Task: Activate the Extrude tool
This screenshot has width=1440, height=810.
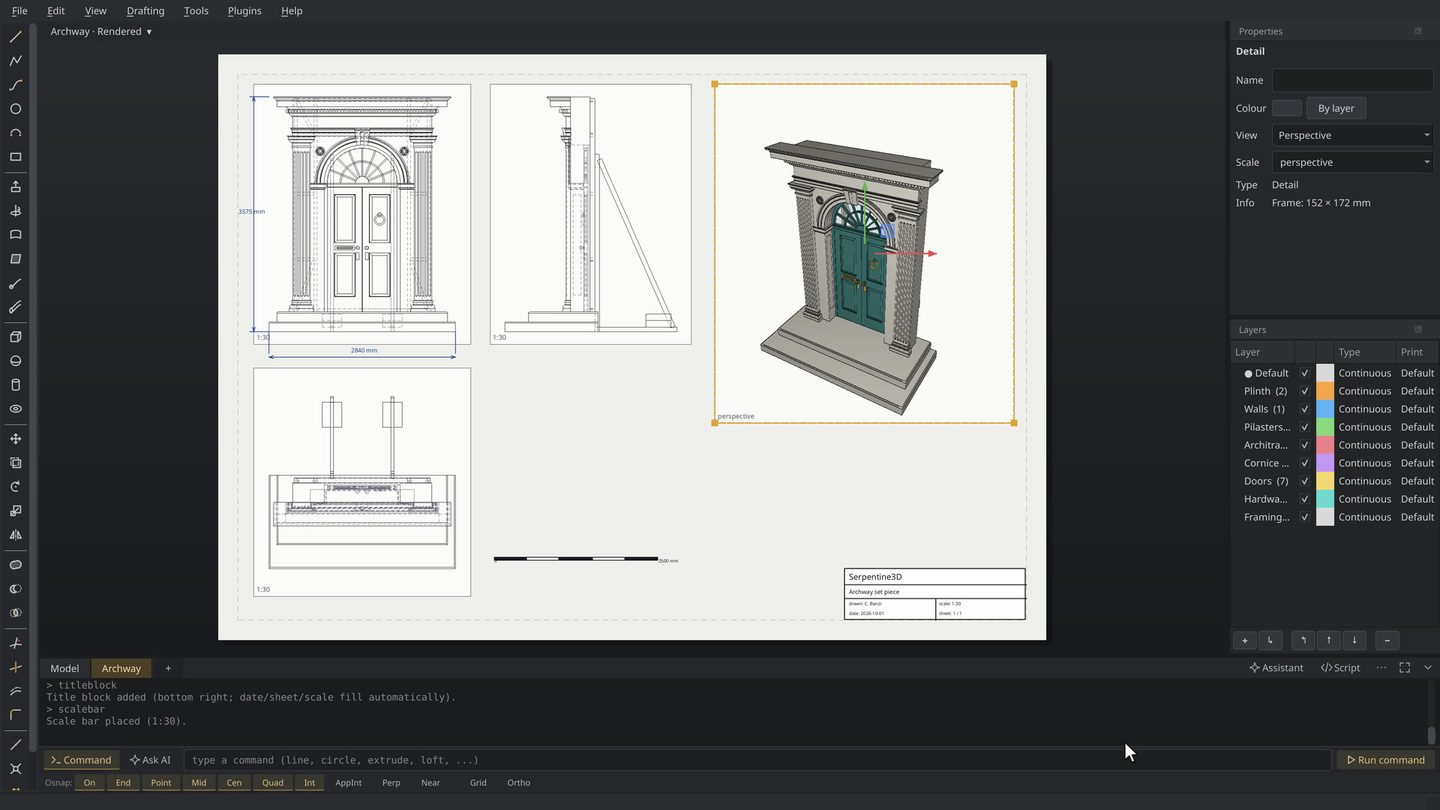Action: pyautogui.click(x=15, y=187)
